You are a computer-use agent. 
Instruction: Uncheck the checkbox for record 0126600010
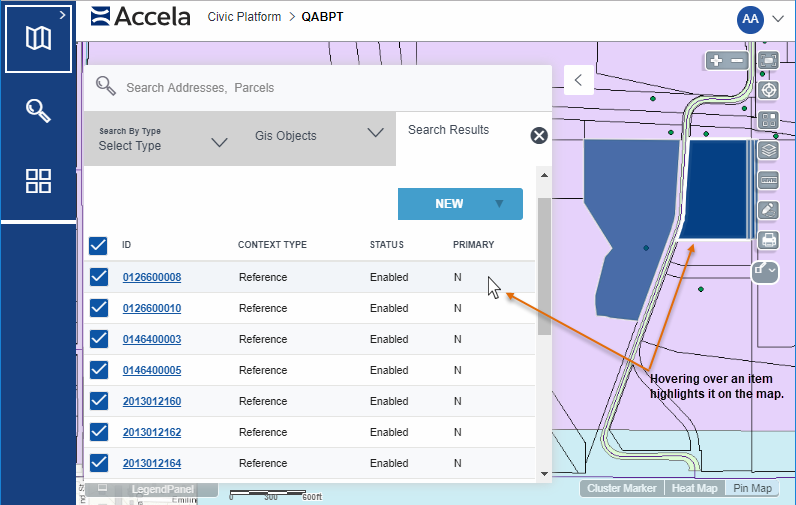[x=98, y=308]
